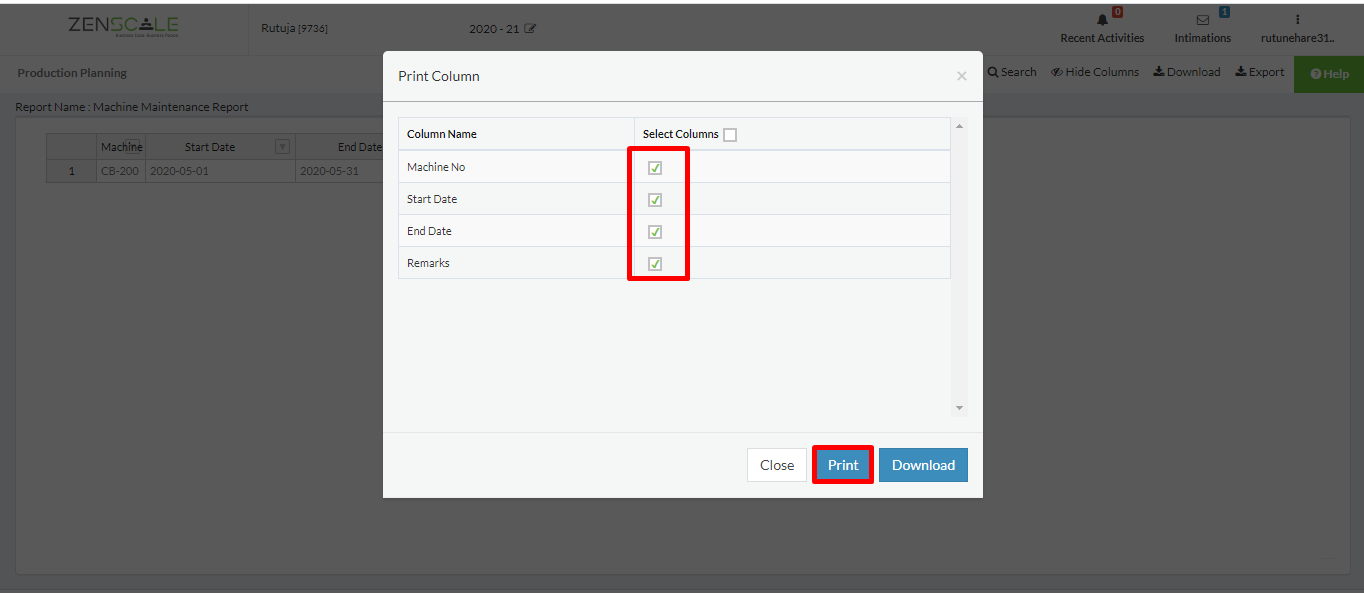Click the Search toolbar option
Viewport: 1364px width, 593px height.
pyautogui.click(x=1012, y=72)
